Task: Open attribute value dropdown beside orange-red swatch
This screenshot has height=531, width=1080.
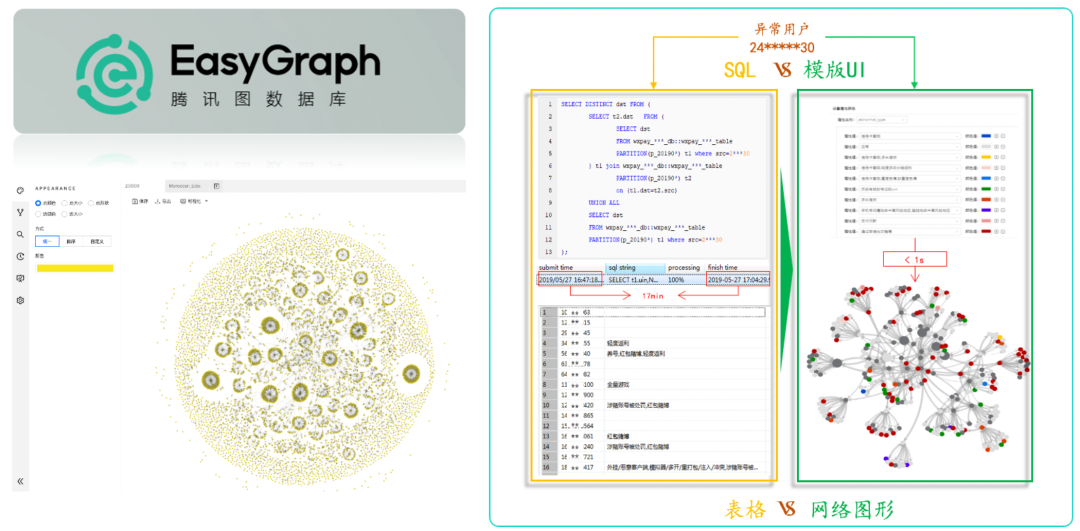Action: click(x=910, y=200)
